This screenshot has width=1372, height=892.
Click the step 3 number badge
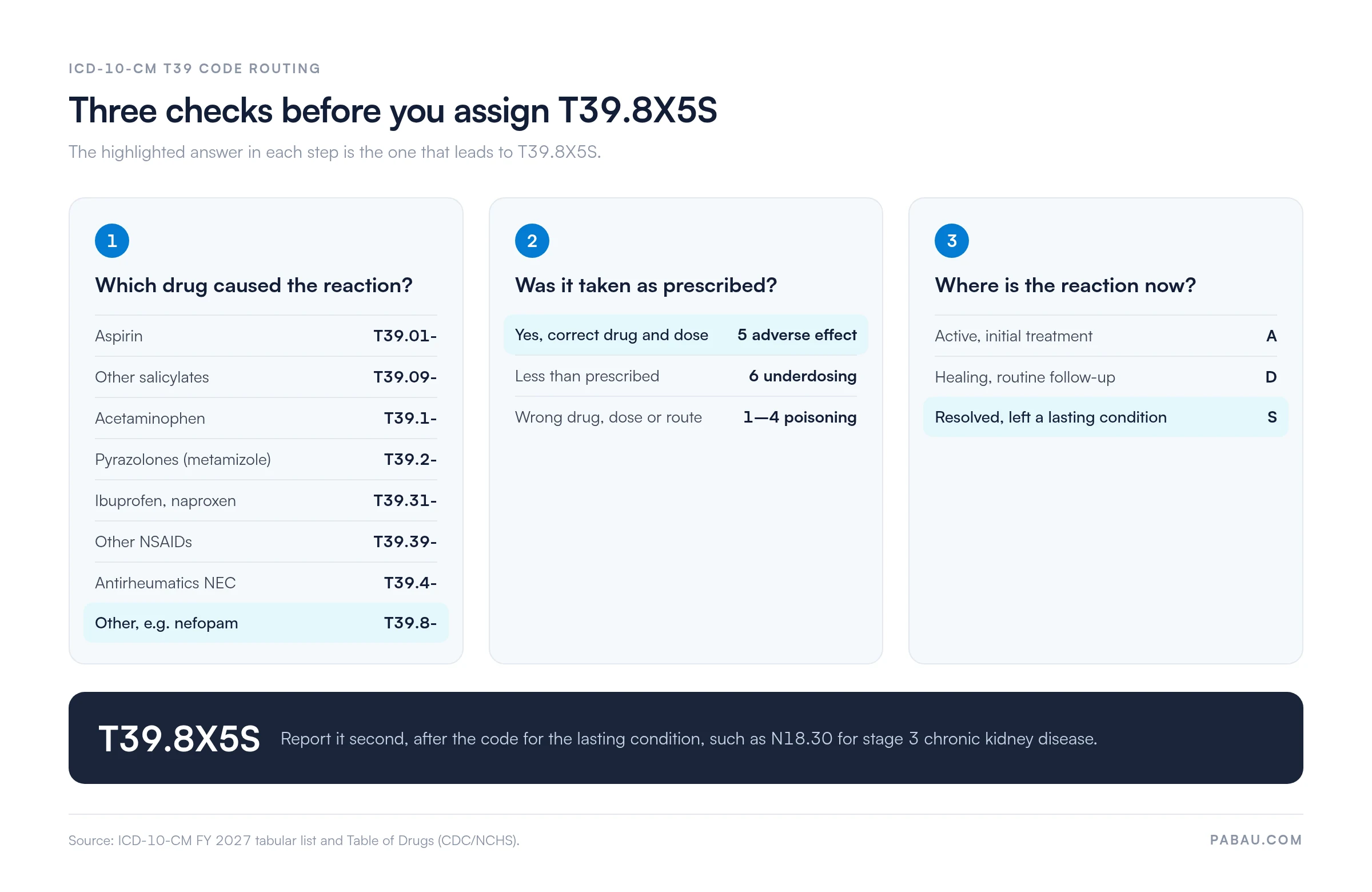click(x=951, y=241)
